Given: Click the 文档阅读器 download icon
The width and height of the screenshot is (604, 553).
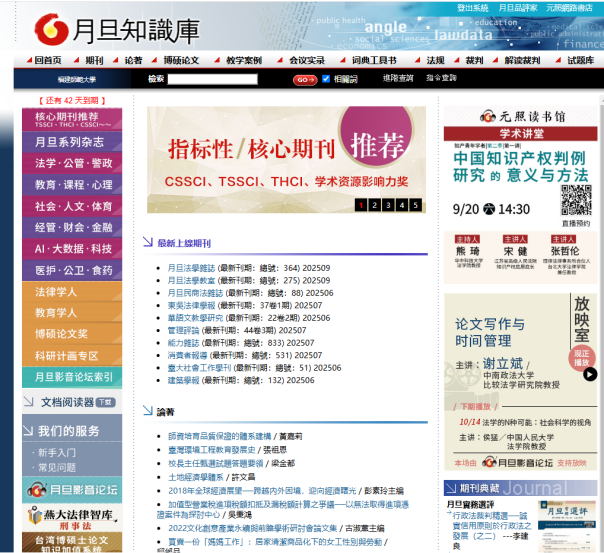Looking at the screenshot, I should click(x=105, y=402).
